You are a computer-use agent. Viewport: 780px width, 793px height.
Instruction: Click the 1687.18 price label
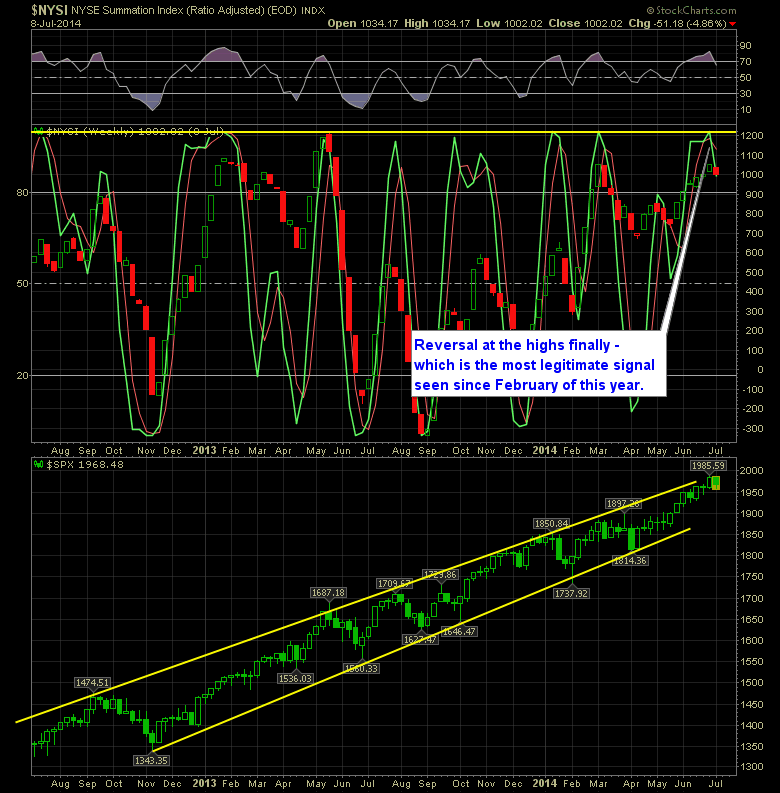coord(328,593)
